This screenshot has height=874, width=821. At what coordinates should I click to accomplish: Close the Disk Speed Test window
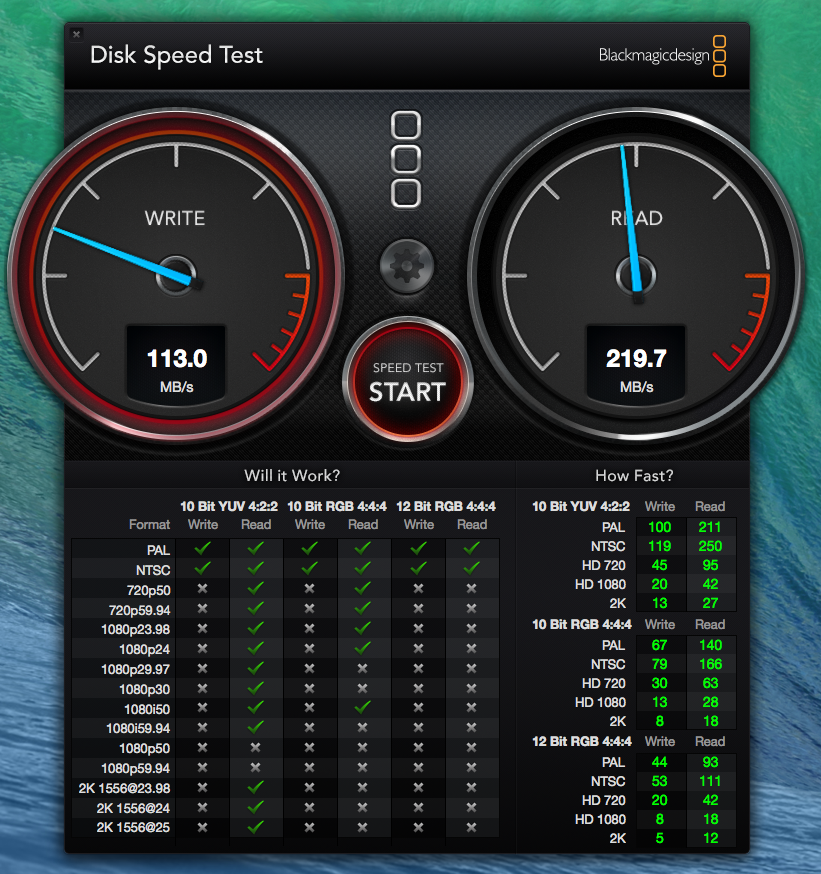pyautogui.click(x=77, y=34)
